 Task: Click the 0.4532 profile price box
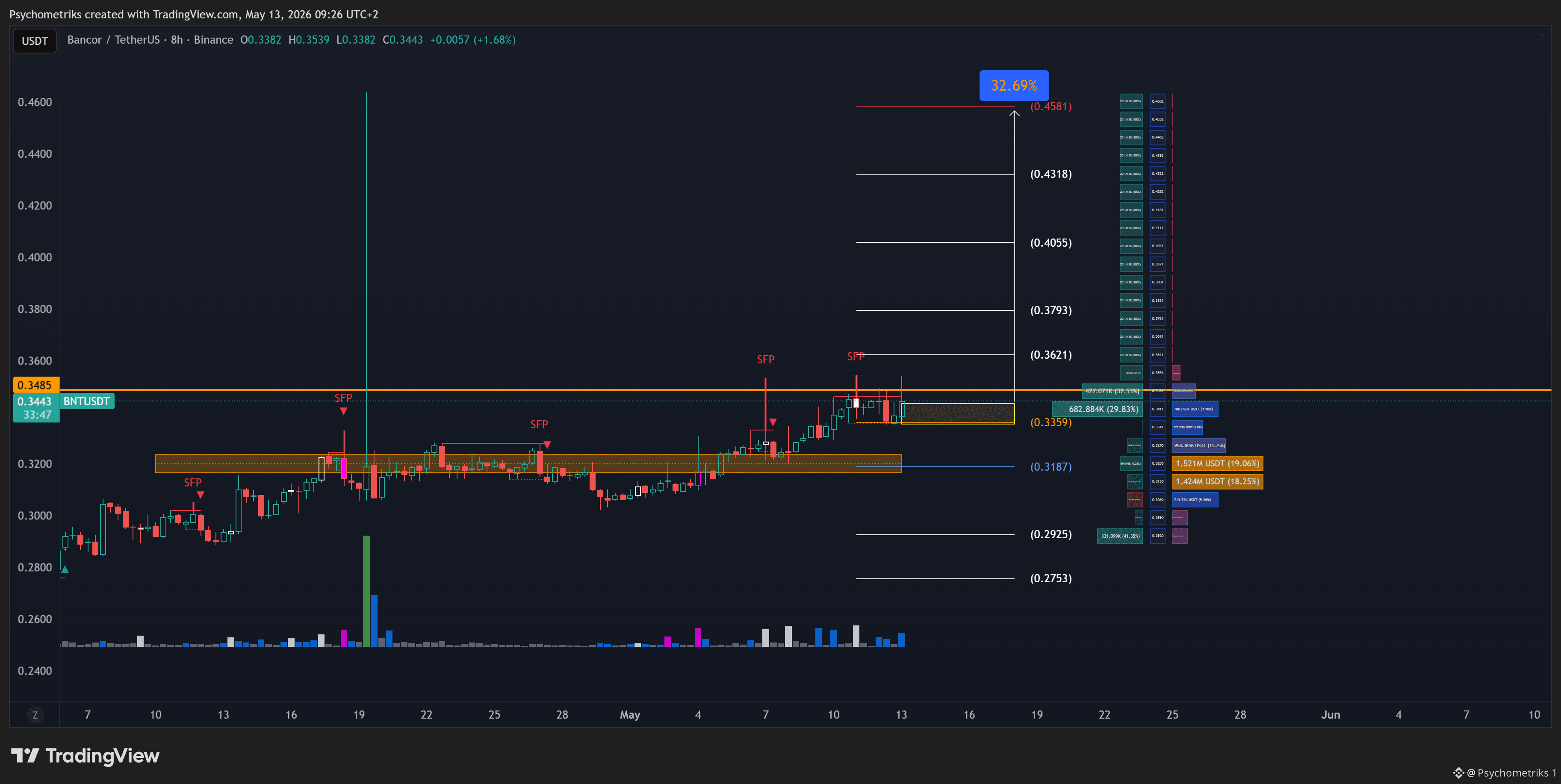(x=1157, y=119)
